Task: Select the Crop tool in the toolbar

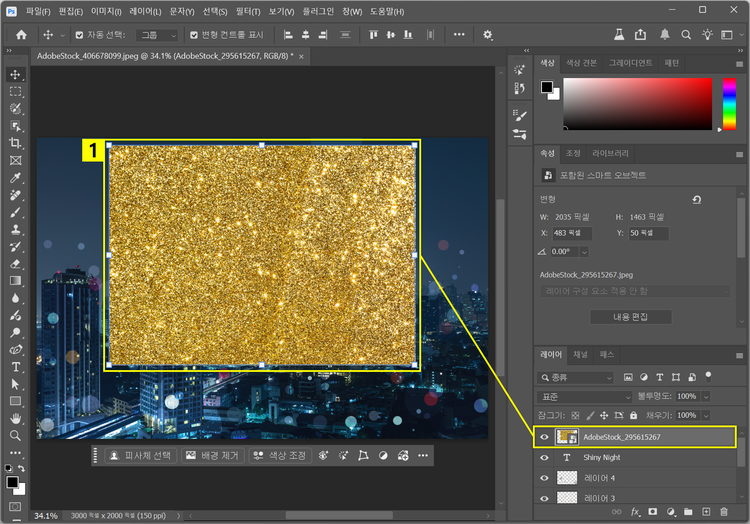Action: 15,143
